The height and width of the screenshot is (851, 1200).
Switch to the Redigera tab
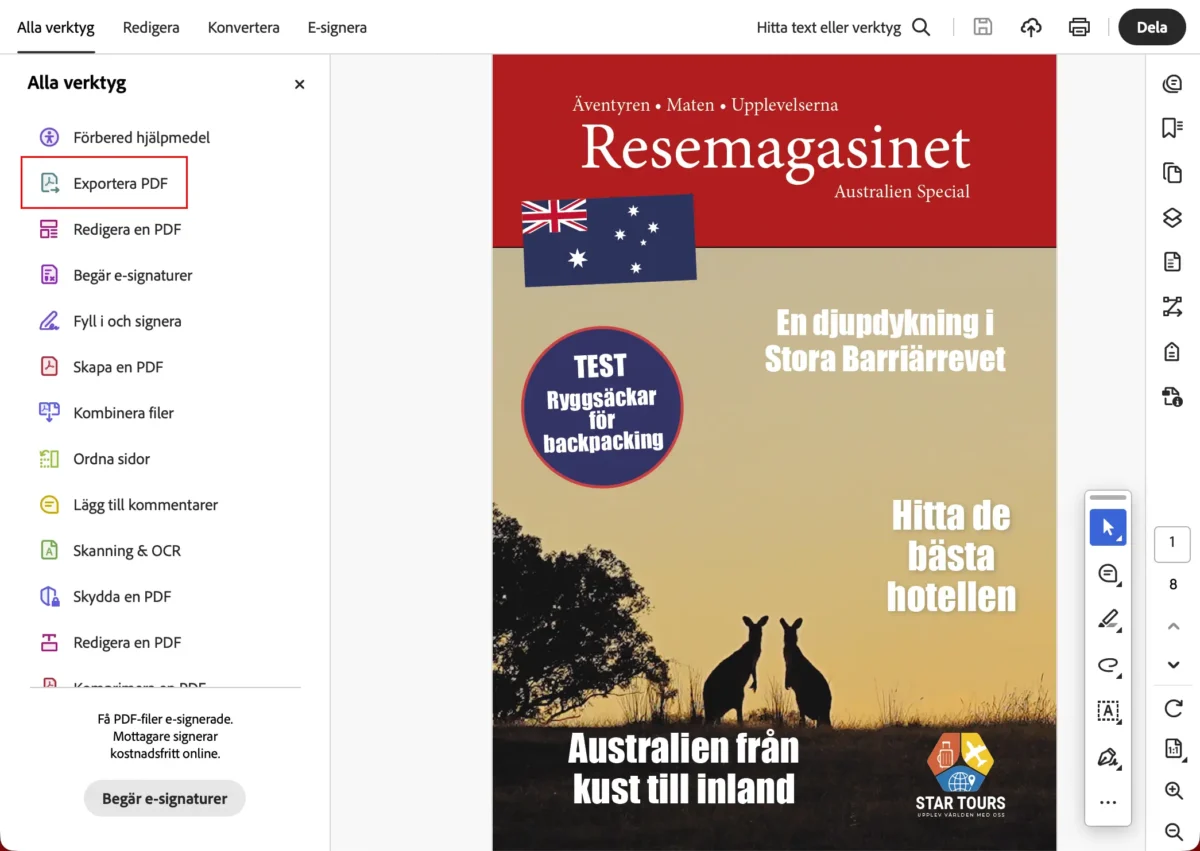coord(151,27)
